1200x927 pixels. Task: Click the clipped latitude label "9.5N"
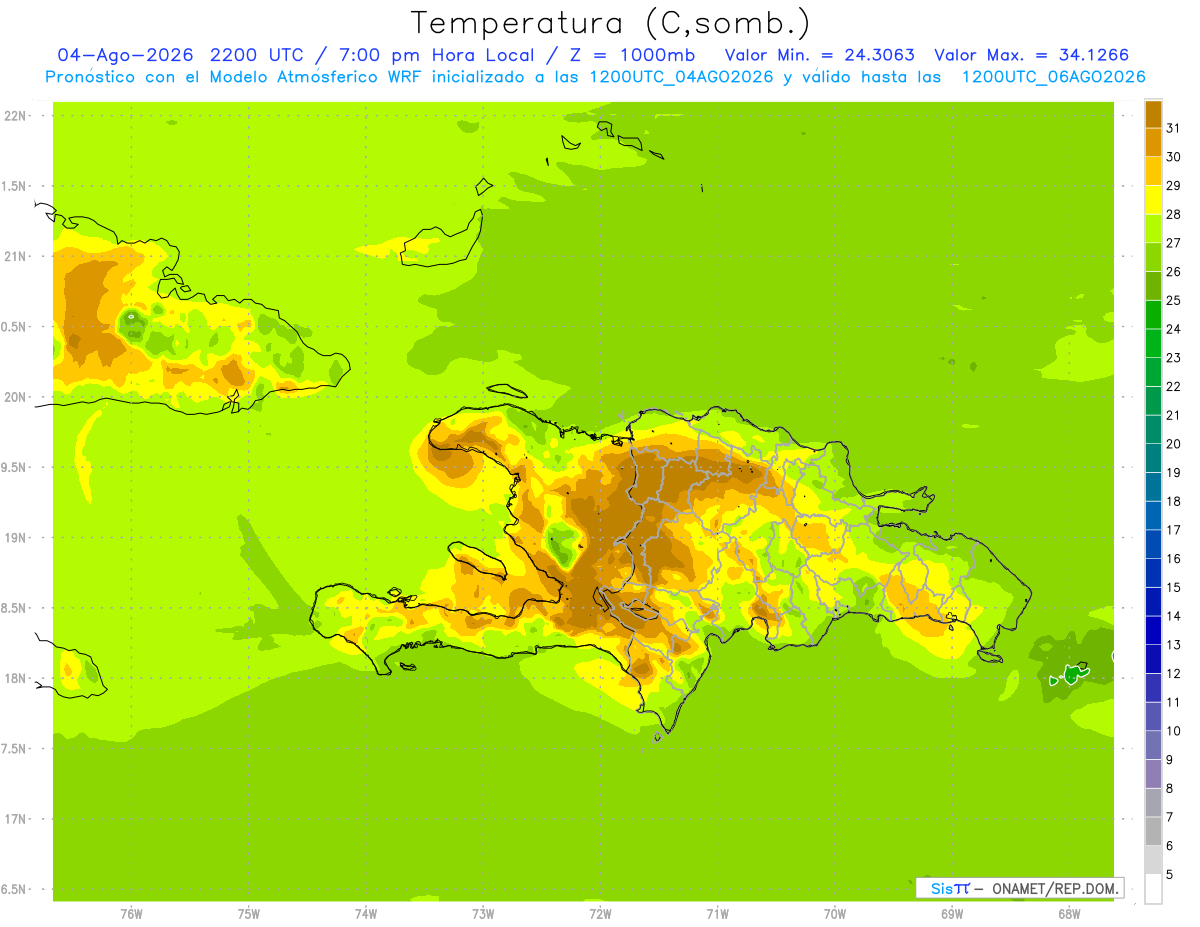point(14,467)
